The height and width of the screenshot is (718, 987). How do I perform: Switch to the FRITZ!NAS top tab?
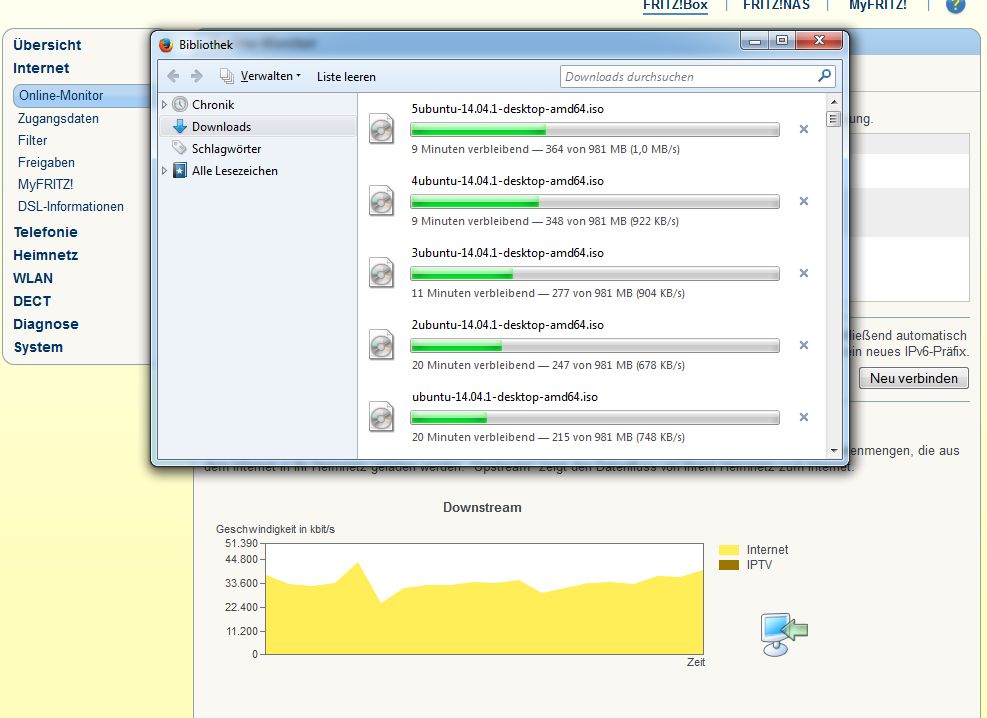[776, 5]
